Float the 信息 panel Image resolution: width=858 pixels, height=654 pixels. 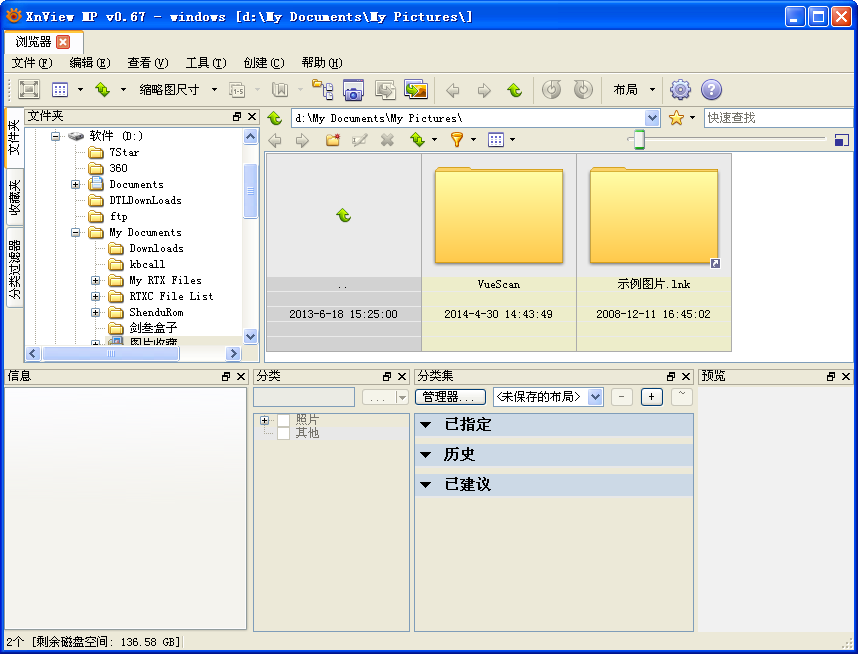[x=226, y=377]
